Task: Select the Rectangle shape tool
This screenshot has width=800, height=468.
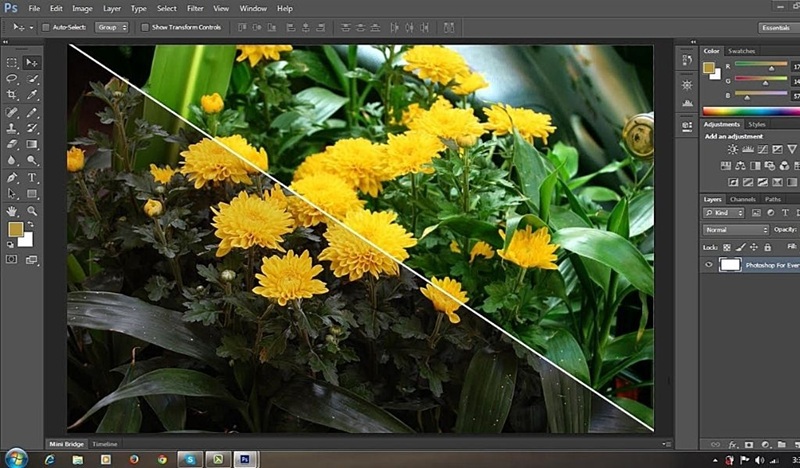Action: (x=32, y=193)
